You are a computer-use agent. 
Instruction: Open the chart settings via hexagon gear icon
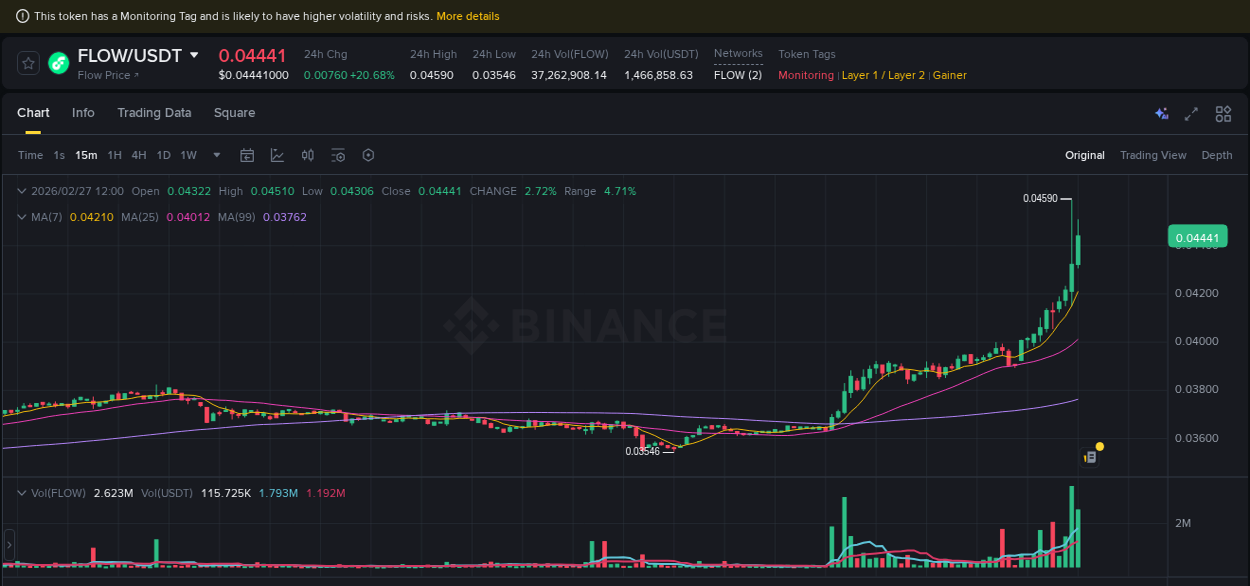click(x=368, y=155)
